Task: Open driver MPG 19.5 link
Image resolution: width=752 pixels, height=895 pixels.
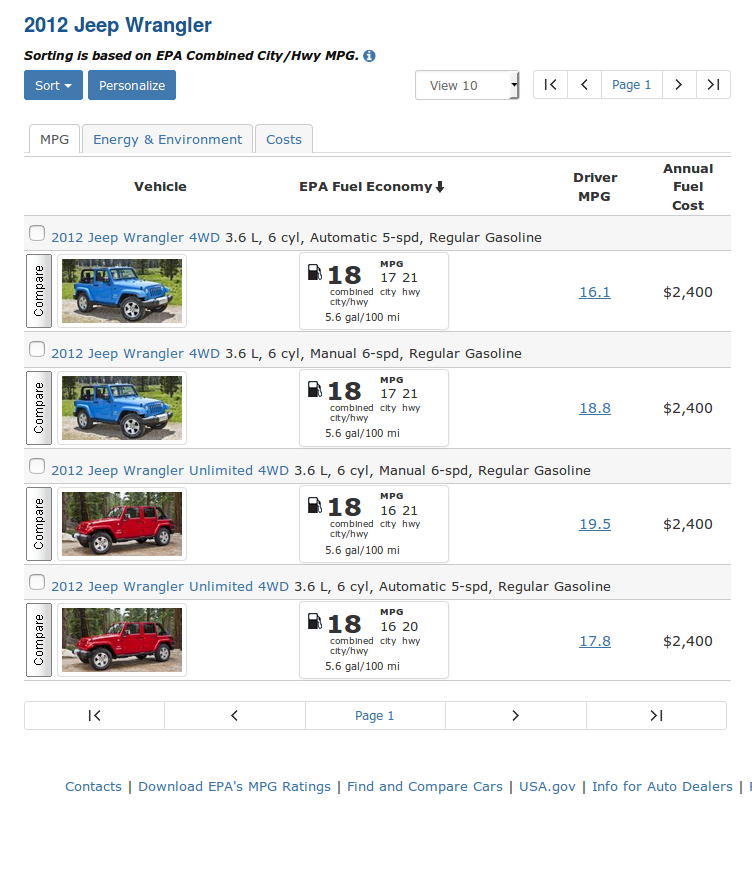Action: (x=595, y=524)
